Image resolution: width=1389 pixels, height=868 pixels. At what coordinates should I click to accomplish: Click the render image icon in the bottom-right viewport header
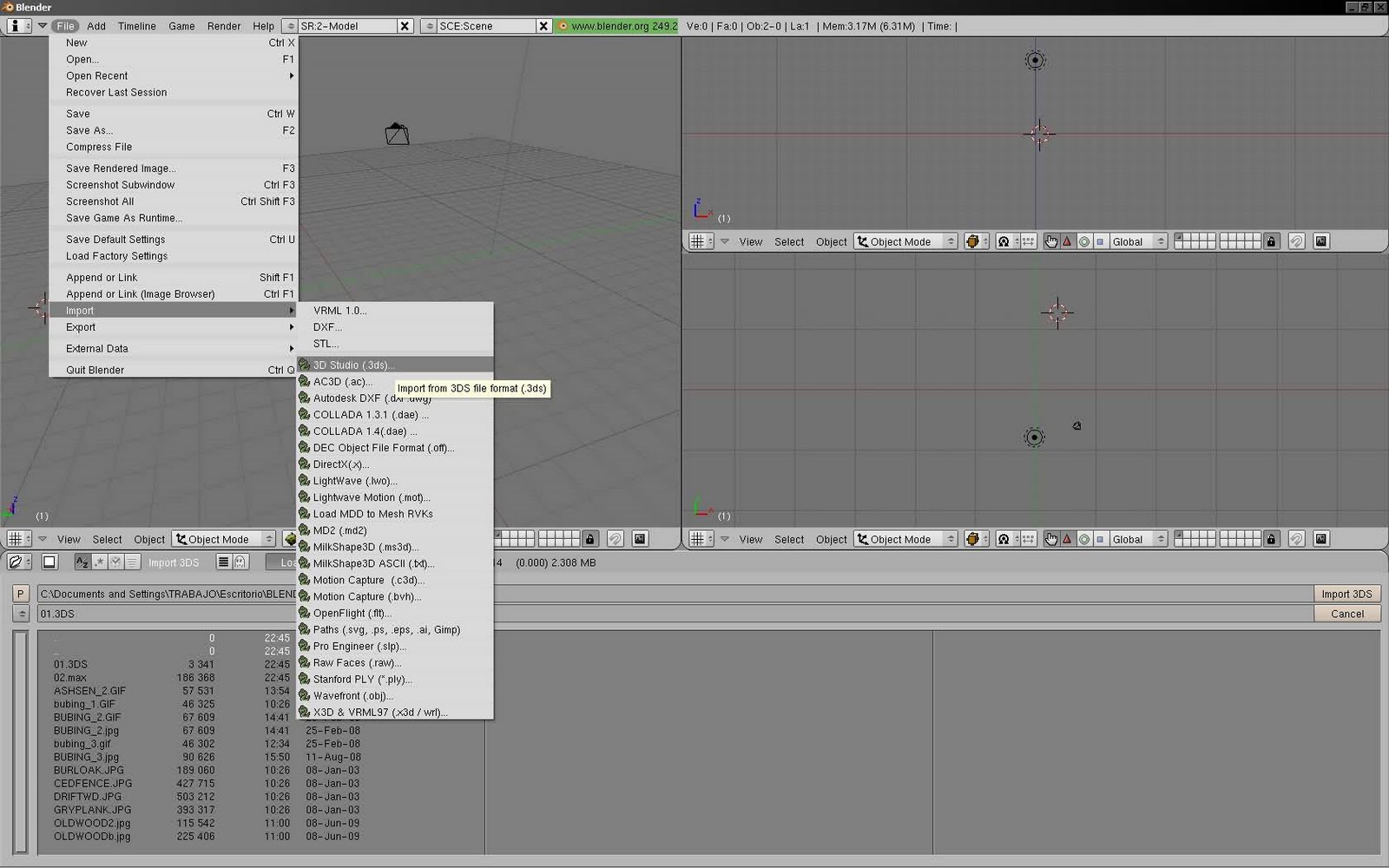[1321, 540]
